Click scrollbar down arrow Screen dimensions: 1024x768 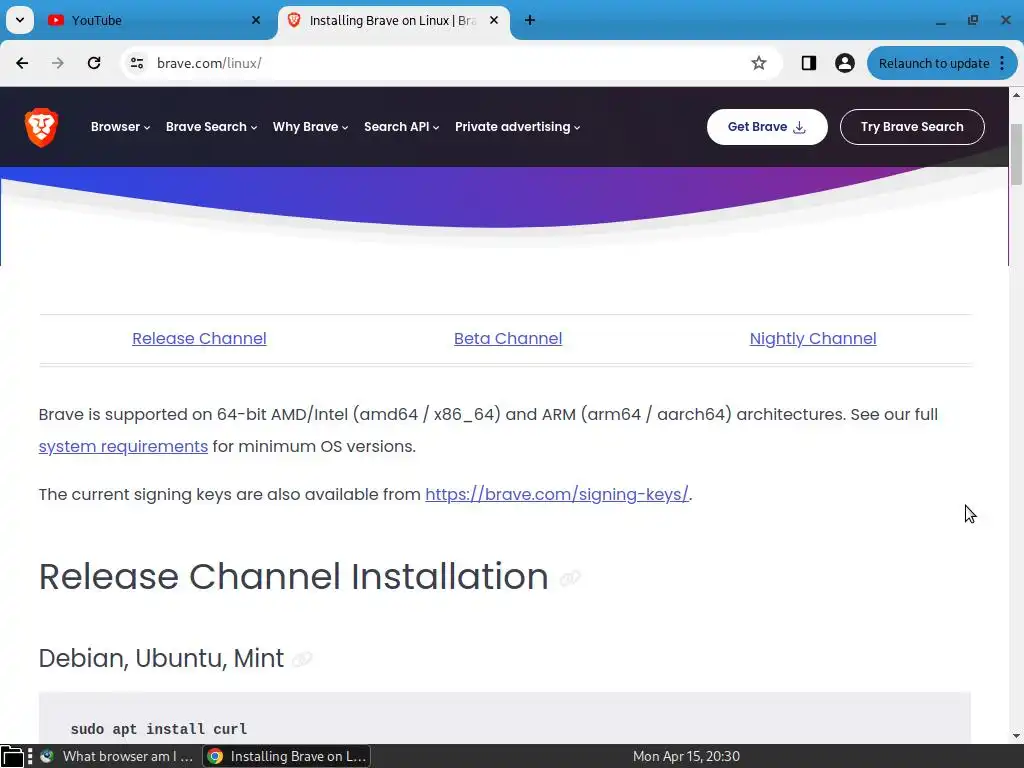pos(1016,736)
